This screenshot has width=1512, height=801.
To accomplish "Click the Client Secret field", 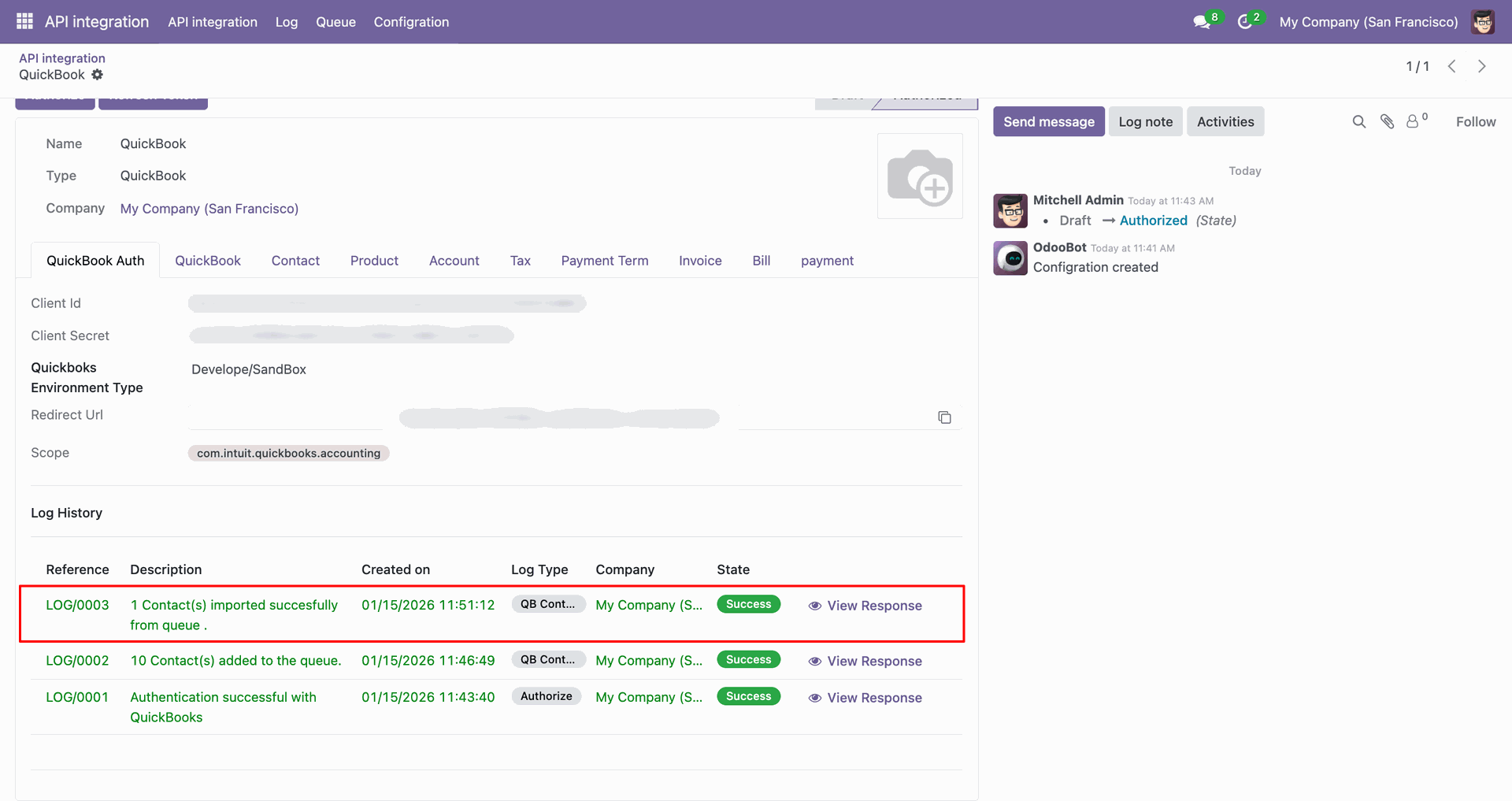I will click(351, 336).
